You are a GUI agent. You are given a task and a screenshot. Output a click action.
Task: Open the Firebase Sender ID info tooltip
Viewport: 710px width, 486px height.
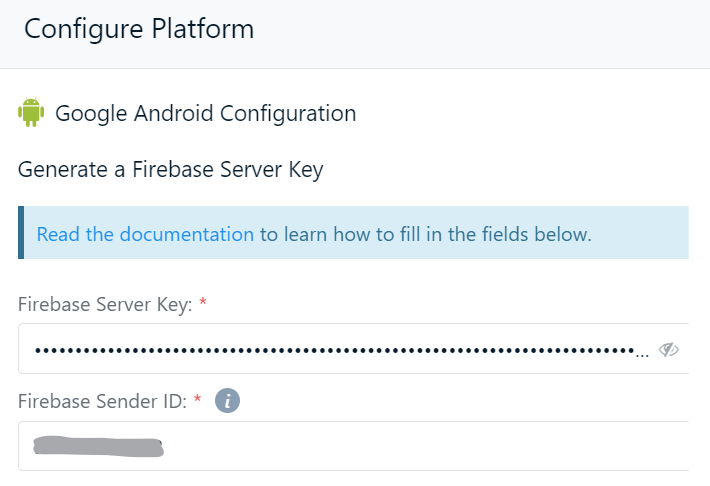pos(227,401)
